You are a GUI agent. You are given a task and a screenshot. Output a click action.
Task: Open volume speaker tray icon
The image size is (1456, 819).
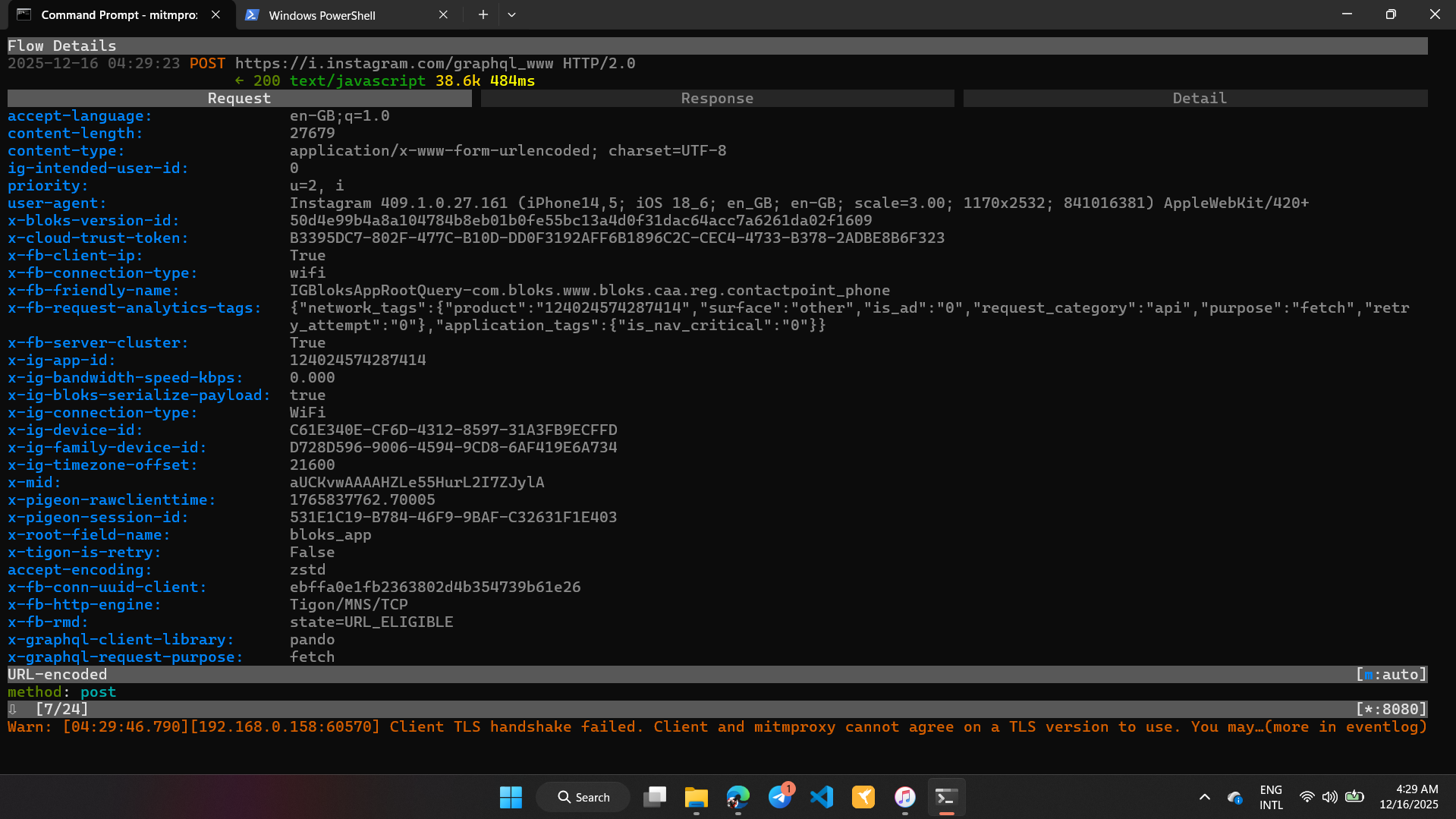pyautogui.click(x=1330, y=797)
